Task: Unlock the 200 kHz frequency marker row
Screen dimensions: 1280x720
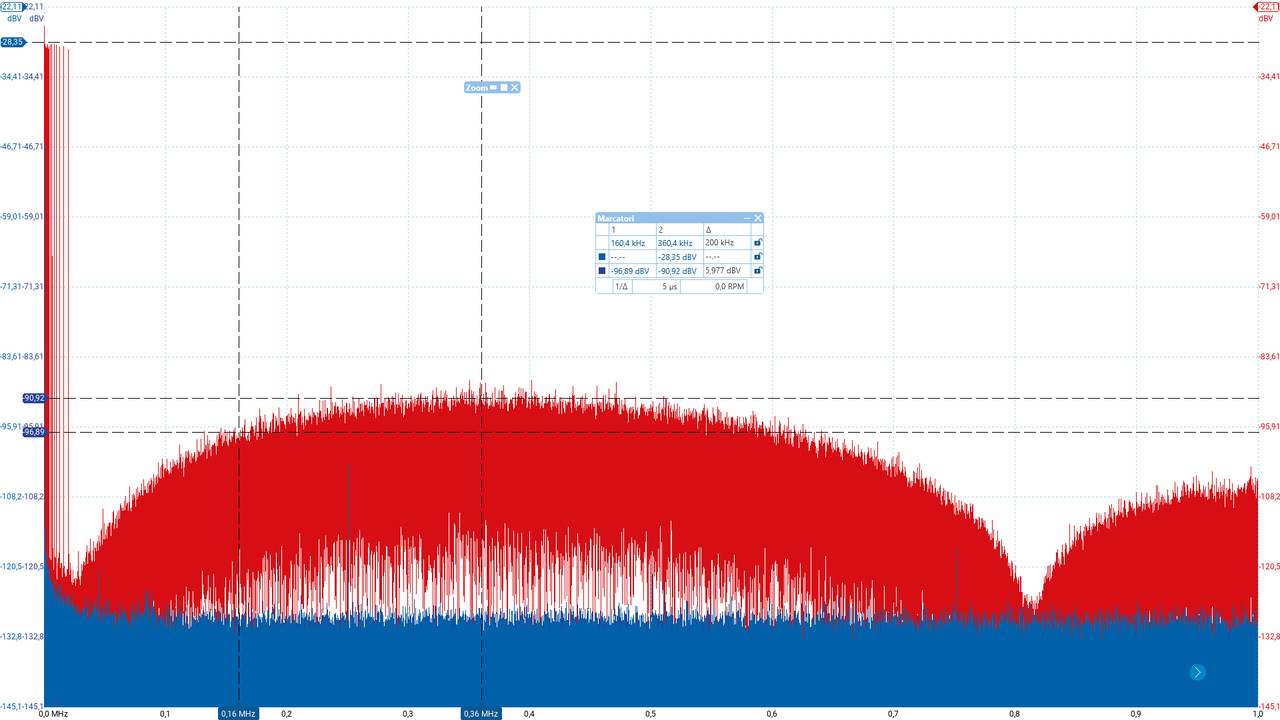Action: 757,243
